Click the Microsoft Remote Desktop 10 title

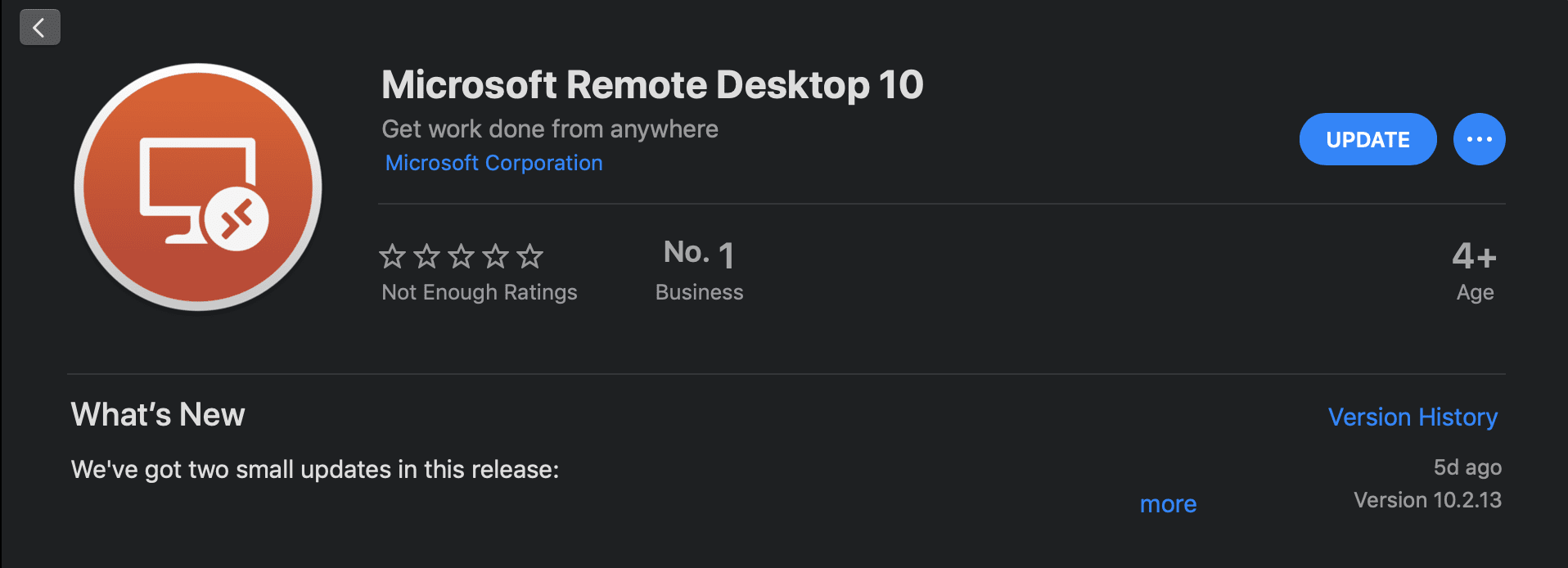[x=652, y=85]
